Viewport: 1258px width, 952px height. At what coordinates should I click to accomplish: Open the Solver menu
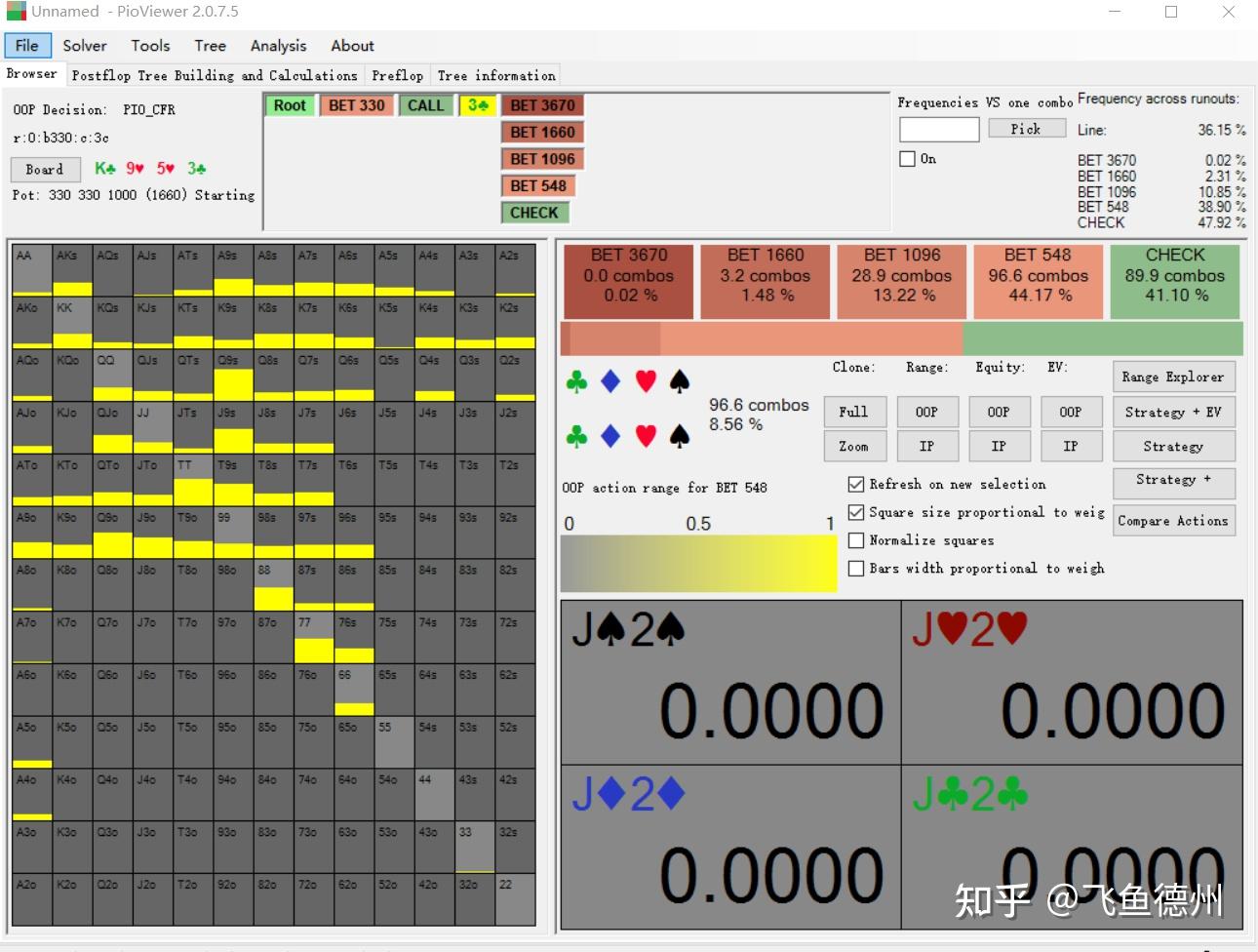[x=85, y=46]
